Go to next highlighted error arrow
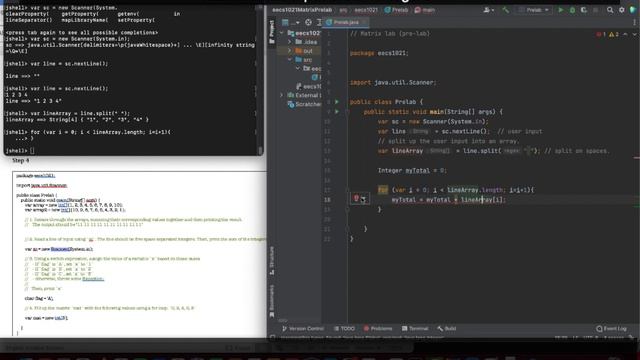The height and width of the screenshot is (360, 640). (x=634, y=34)
